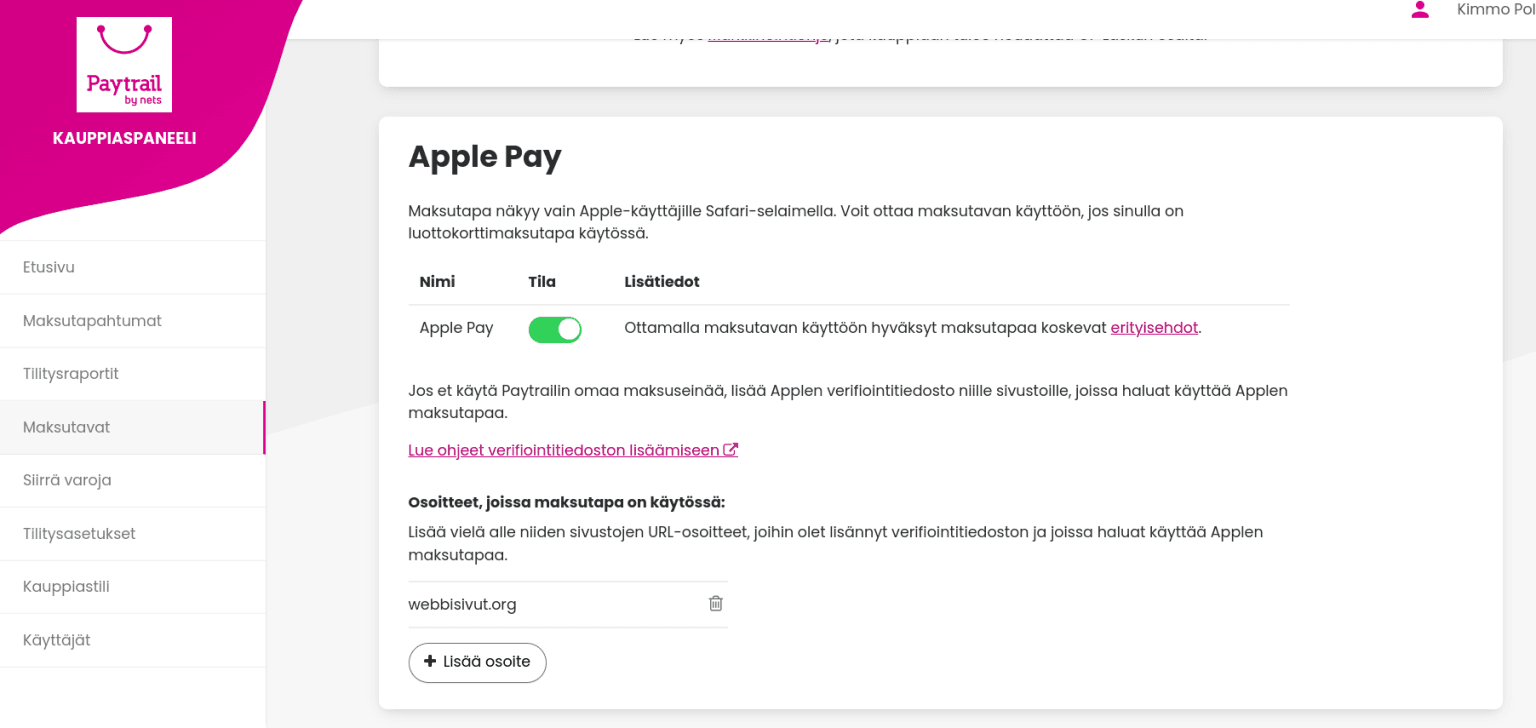
Task: Enable the Apple Pay payment method toggle
Action: point(554,329)
